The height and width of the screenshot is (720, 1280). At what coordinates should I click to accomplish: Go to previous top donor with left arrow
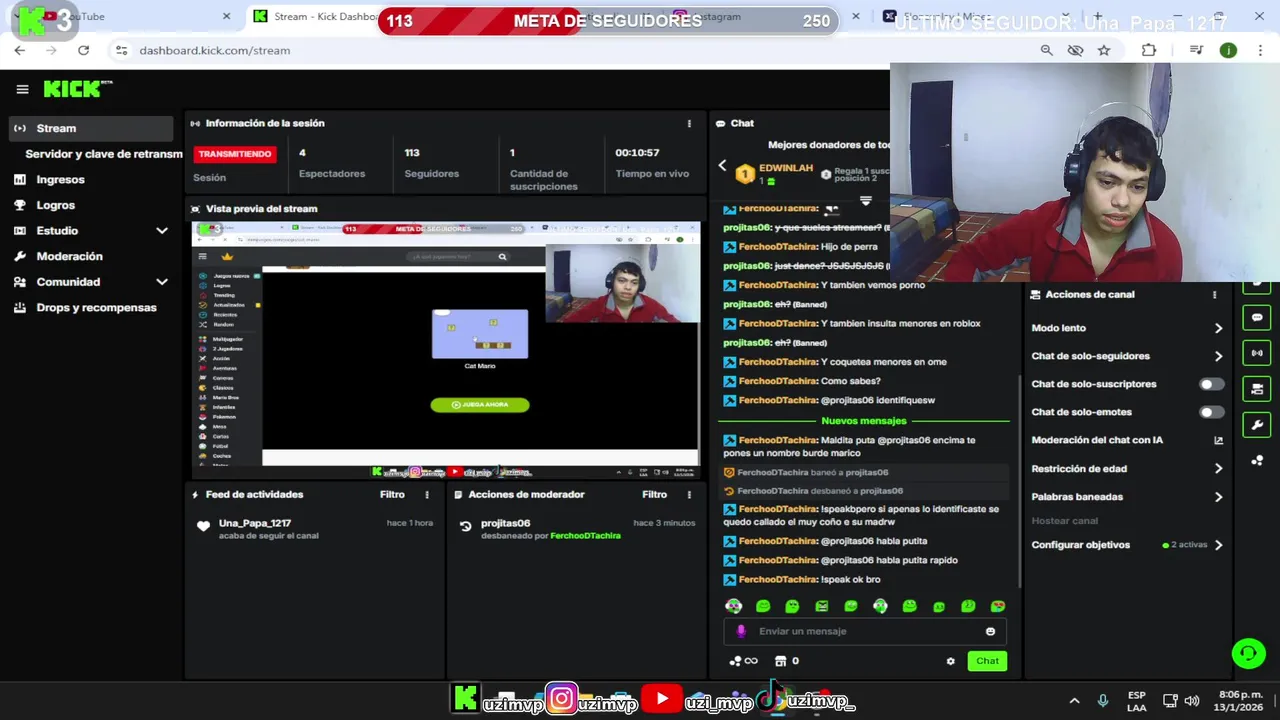(722, 166)
